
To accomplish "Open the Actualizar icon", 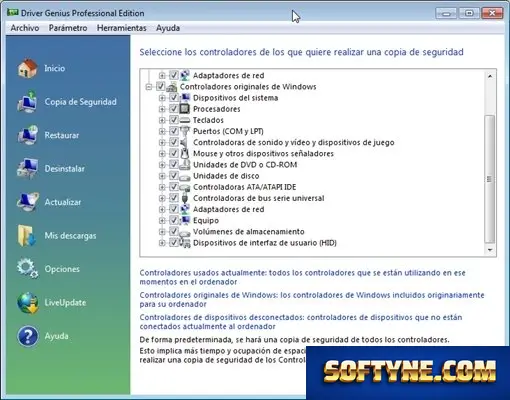I will pos(28,202).
